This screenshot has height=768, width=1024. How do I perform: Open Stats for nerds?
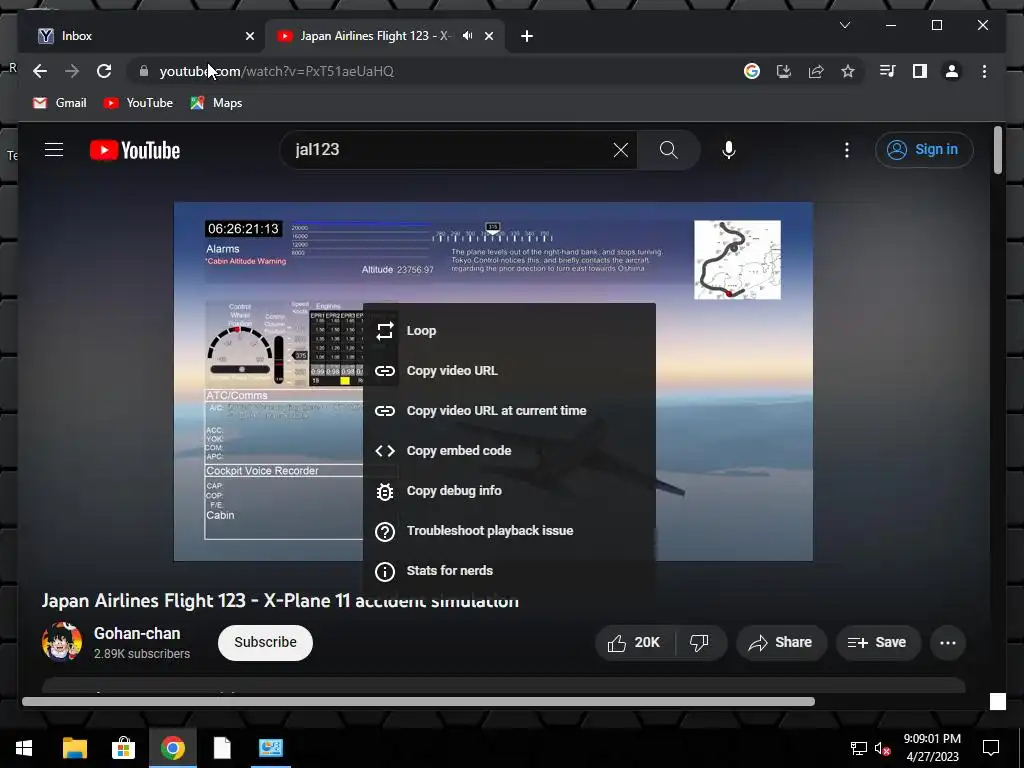509,571
